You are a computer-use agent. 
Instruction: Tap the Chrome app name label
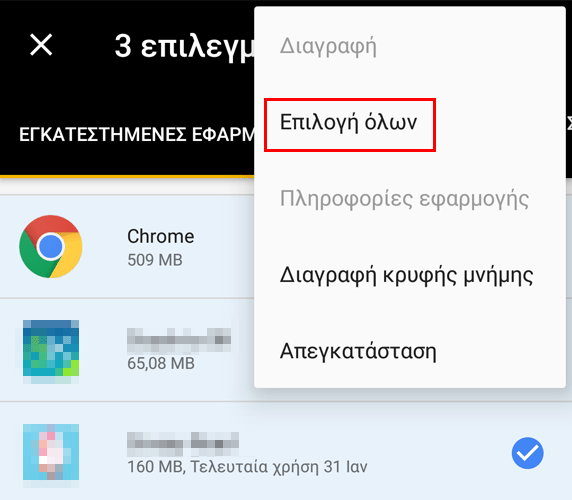coord(161,236)
